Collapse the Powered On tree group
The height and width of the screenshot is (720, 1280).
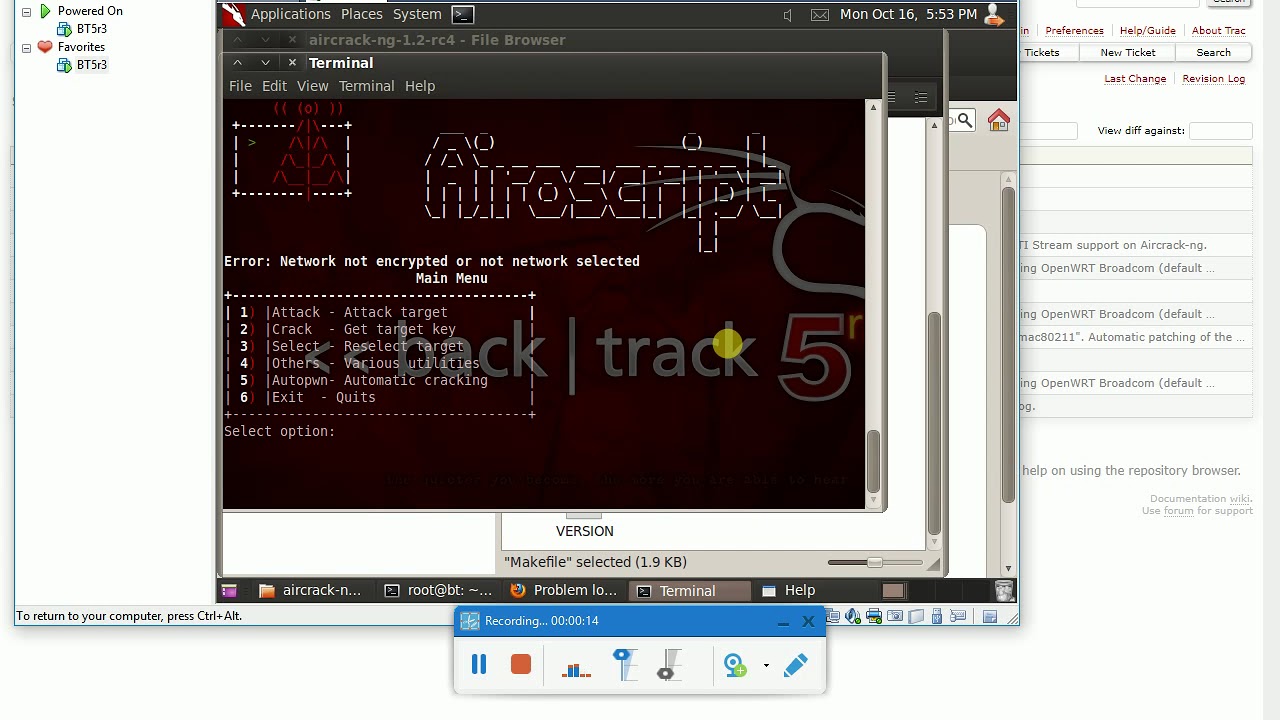click(26, 11)
